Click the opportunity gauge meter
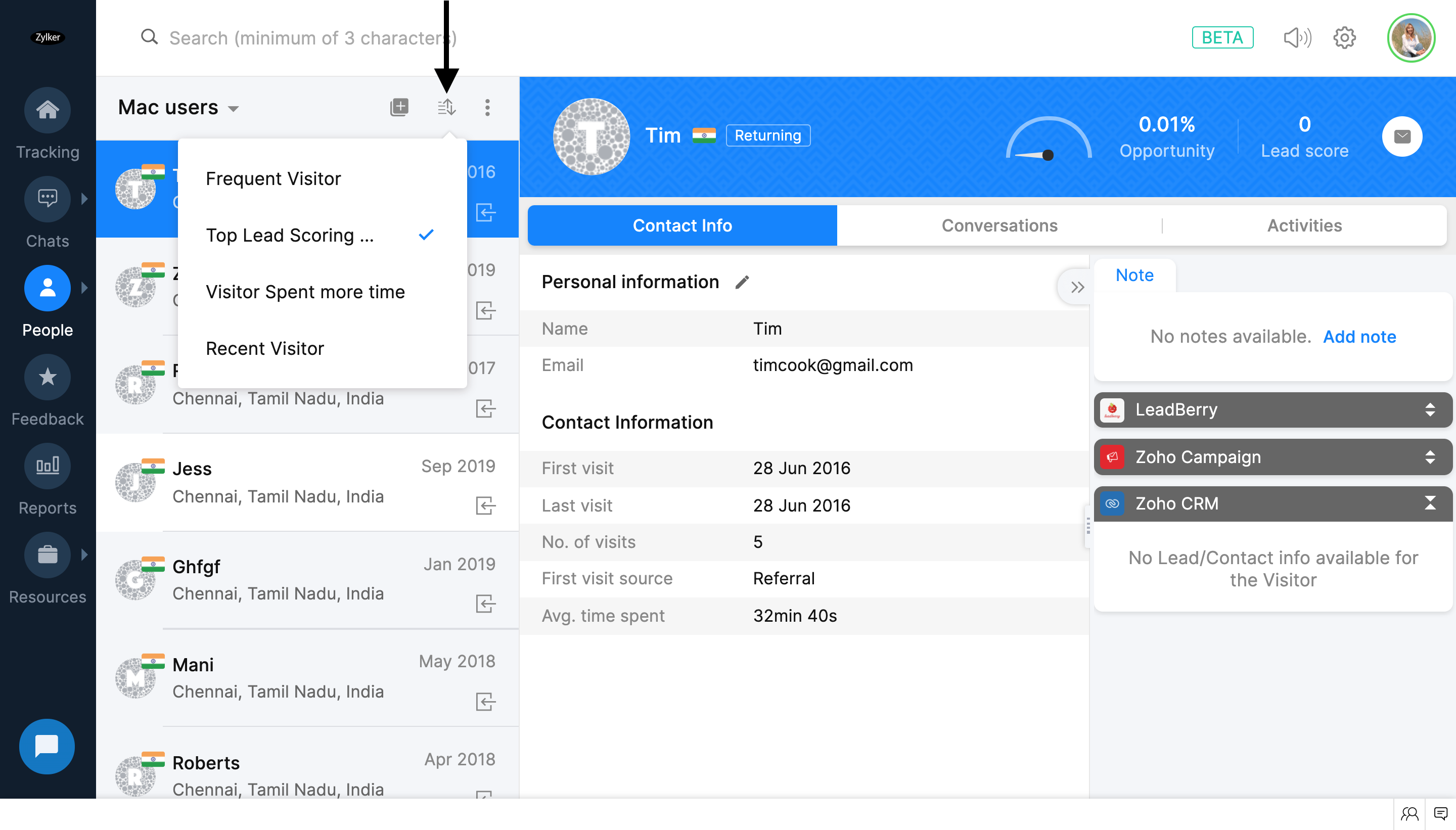The width and height of the screenshot is (1456, 830). point(1048,139)
